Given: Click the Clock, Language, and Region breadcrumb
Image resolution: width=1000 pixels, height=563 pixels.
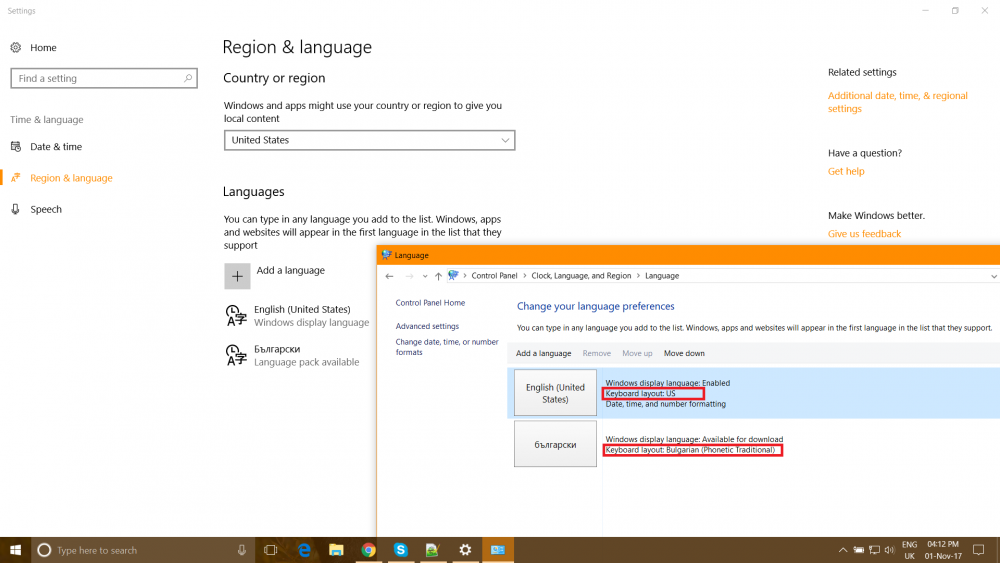Looking at the screenshot, I should click(x=581, y=275).
